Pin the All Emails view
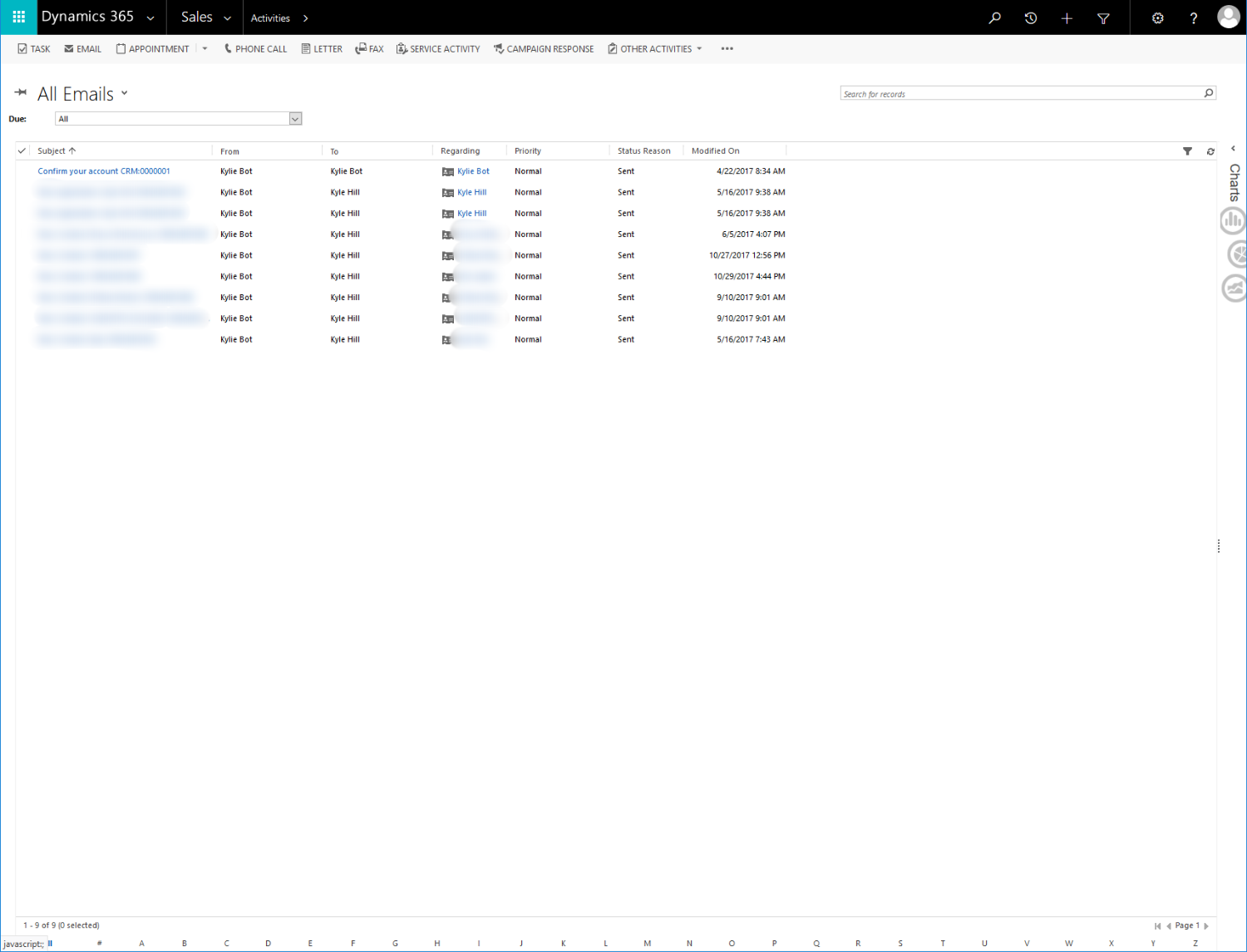The width and height of the screenshot is (1247, 952). [x=21, y=92]
